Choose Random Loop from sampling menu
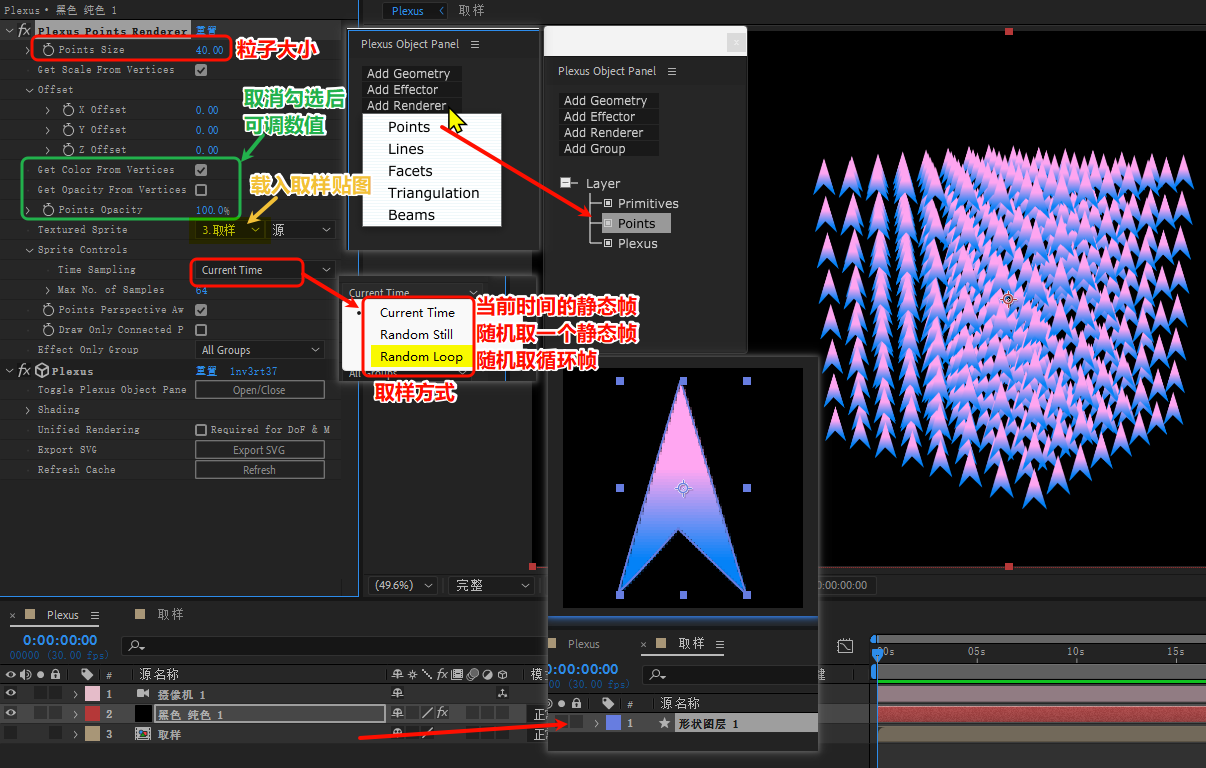1206x768 pixels. pos(421,356)
